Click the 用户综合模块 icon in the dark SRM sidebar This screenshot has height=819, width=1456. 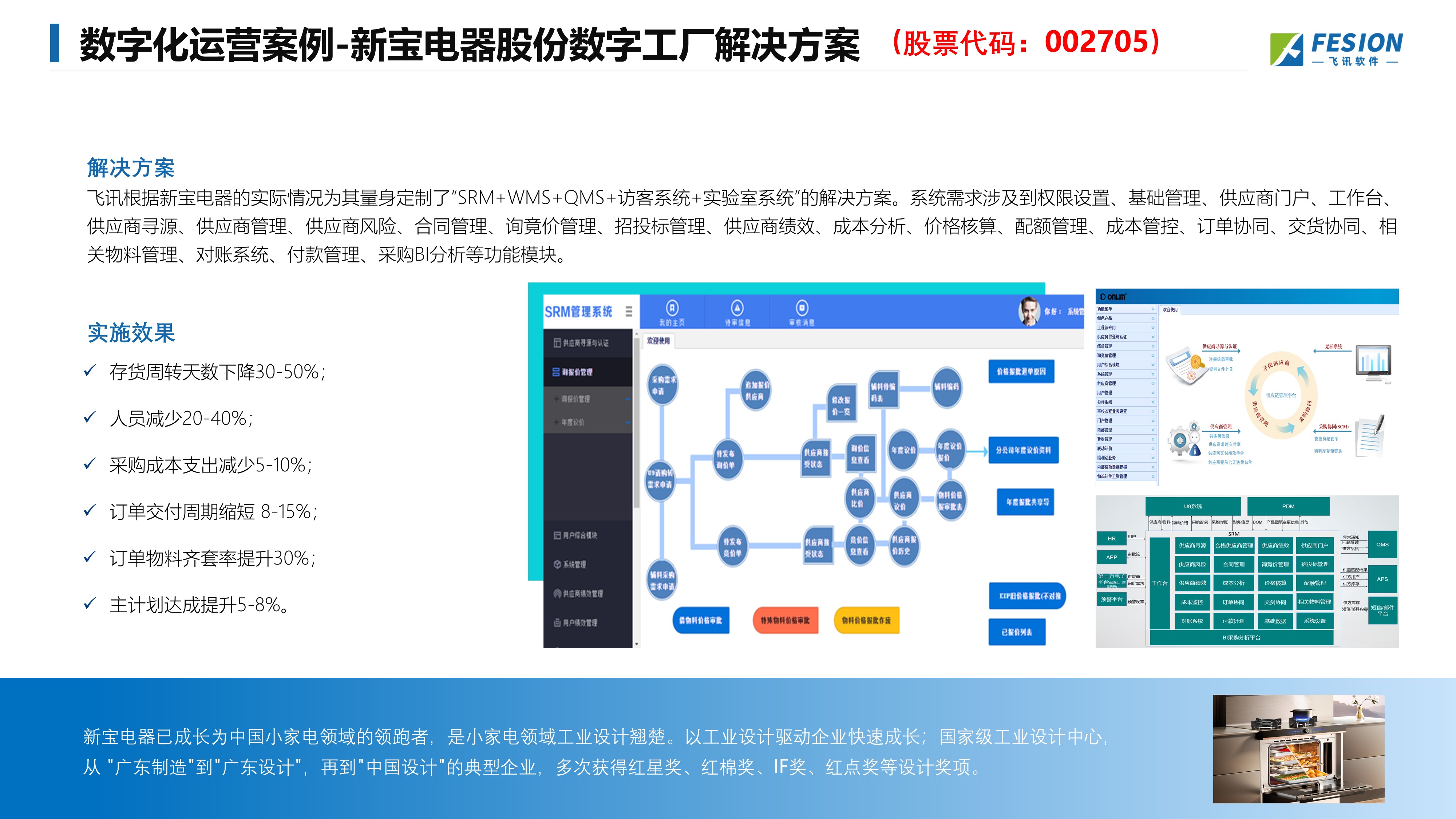click(557, 535)
